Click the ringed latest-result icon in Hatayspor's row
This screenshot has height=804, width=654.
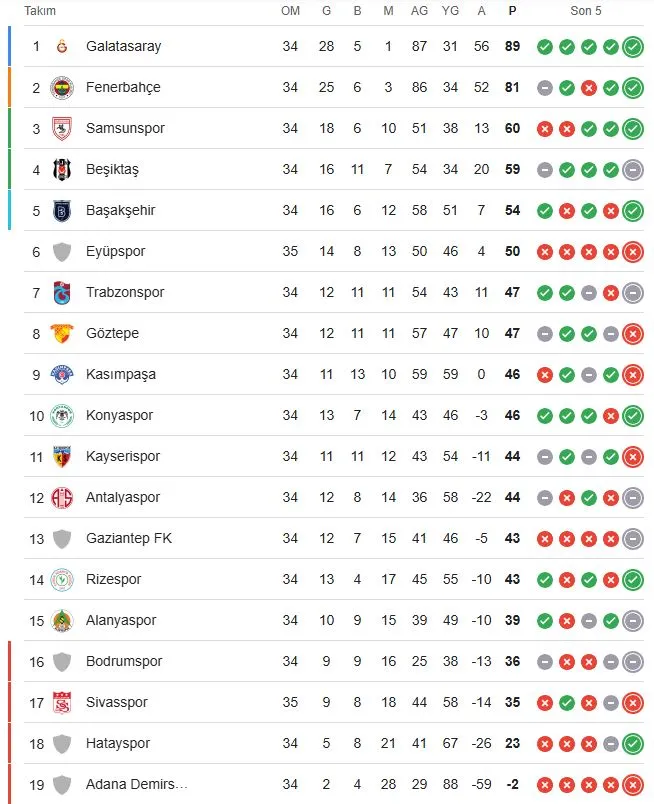tap(632, 744)
